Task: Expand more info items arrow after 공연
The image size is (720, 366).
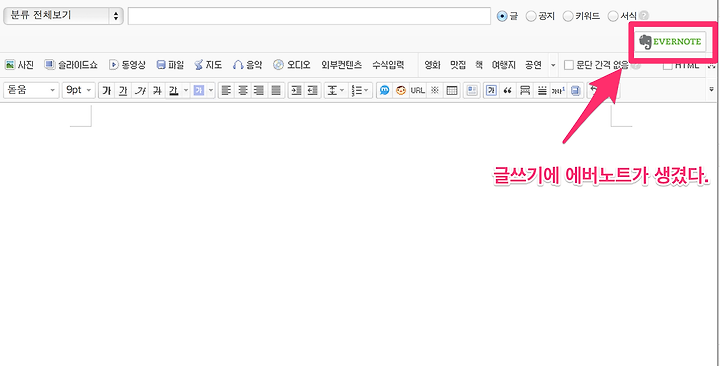Action: 553,65
